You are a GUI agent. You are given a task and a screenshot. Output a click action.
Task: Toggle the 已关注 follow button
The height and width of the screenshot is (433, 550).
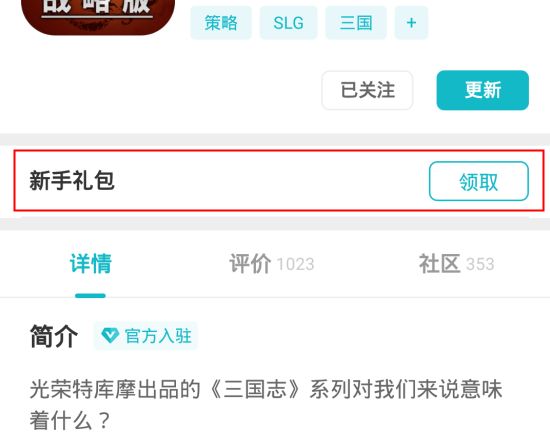click(367, 90)
